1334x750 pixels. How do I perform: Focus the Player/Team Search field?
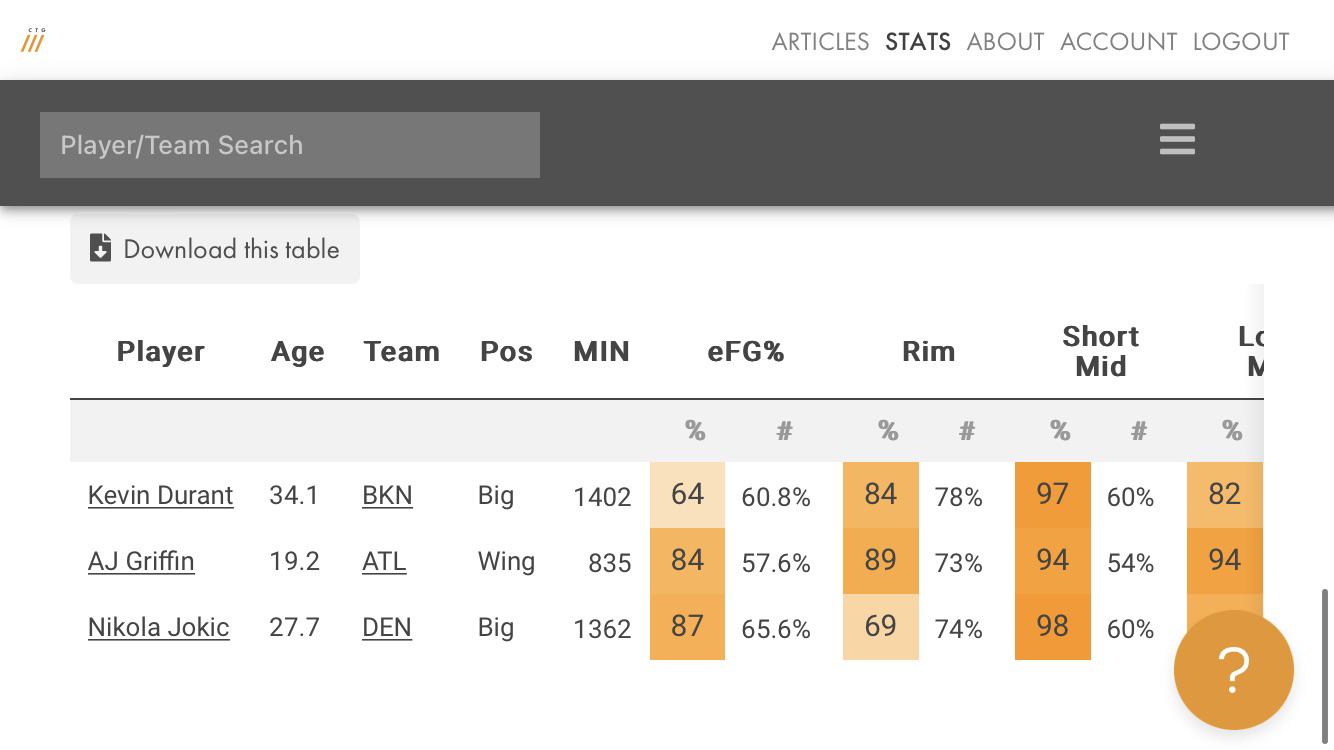pyautogui.click(x=290, y=145)
